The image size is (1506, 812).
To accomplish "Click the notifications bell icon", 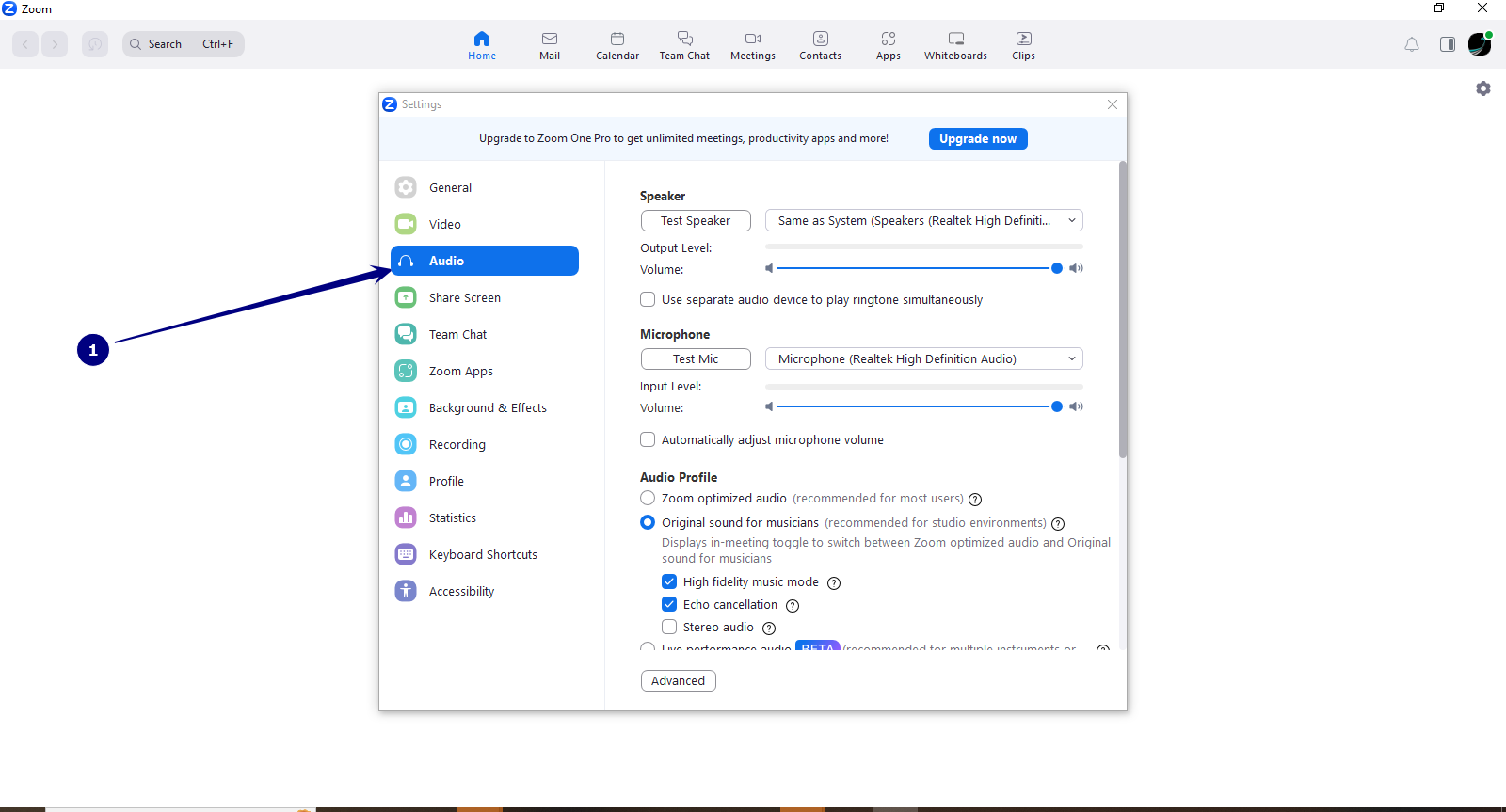I will (1412, 44).
